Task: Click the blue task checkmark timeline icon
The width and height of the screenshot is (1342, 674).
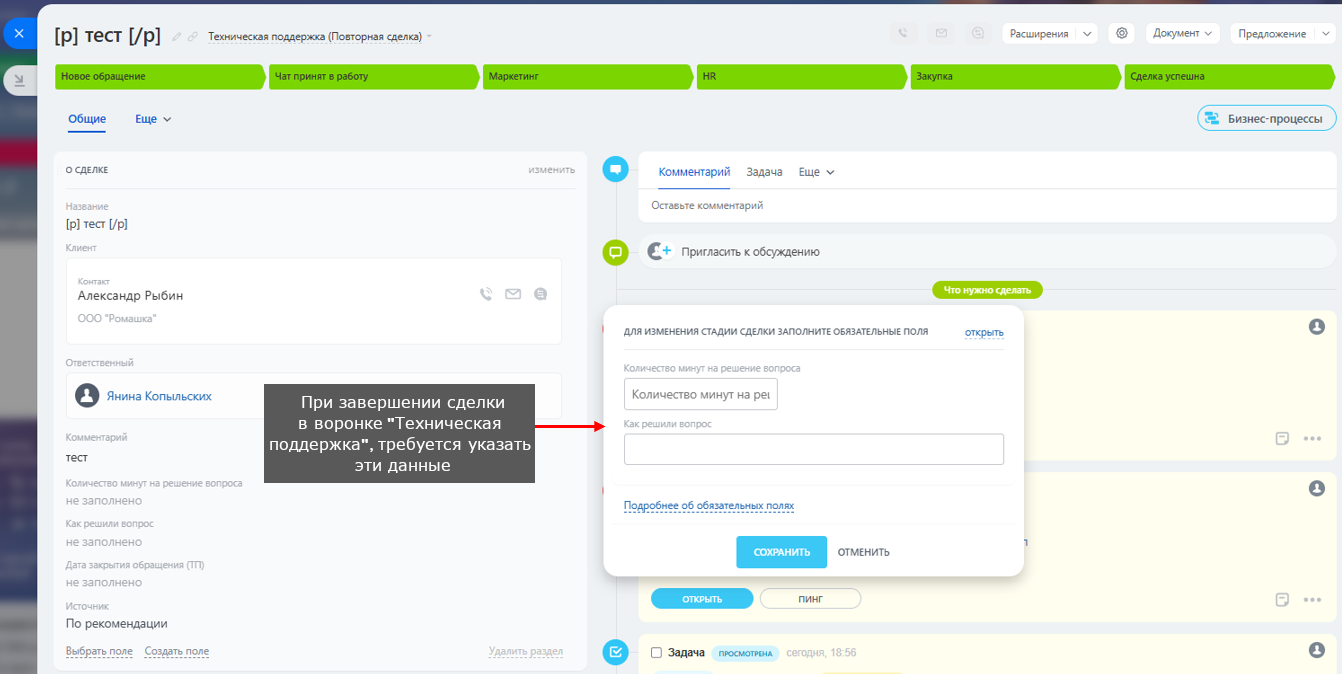Action: (616, 652)
